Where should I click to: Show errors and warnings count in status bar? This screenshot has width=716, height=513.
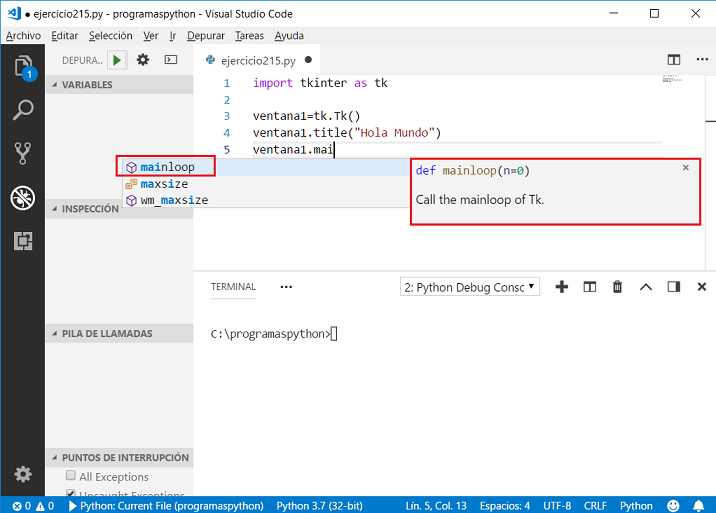click(x=33, y=506)
